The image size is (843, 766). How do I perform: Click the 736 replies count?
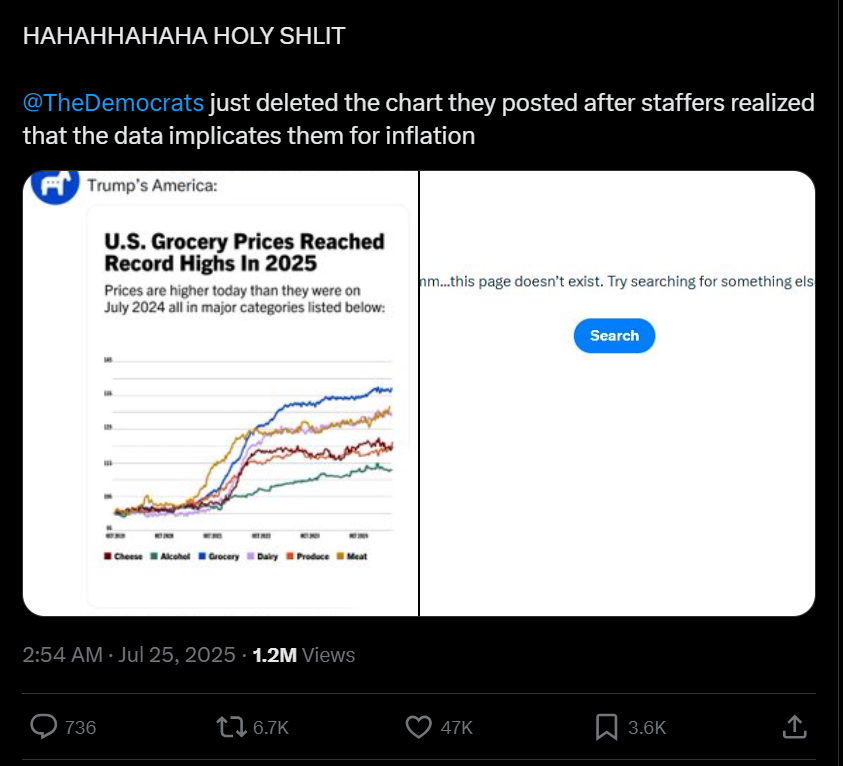click(80, 727)
